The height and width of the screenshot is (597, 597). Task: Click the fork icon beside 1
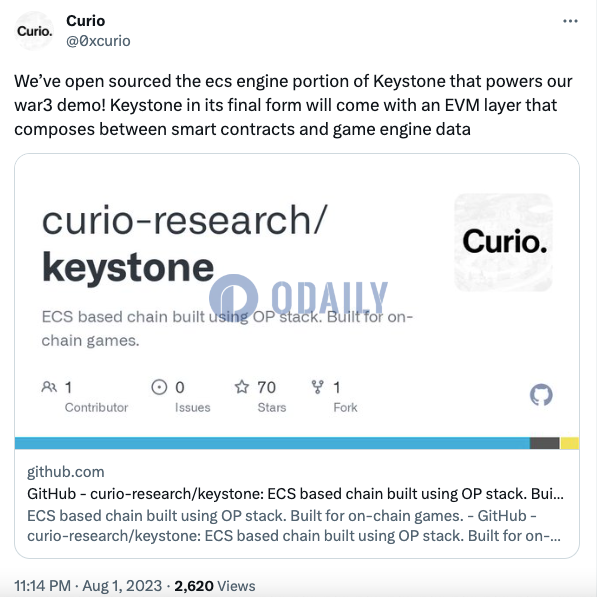point(318,387)
